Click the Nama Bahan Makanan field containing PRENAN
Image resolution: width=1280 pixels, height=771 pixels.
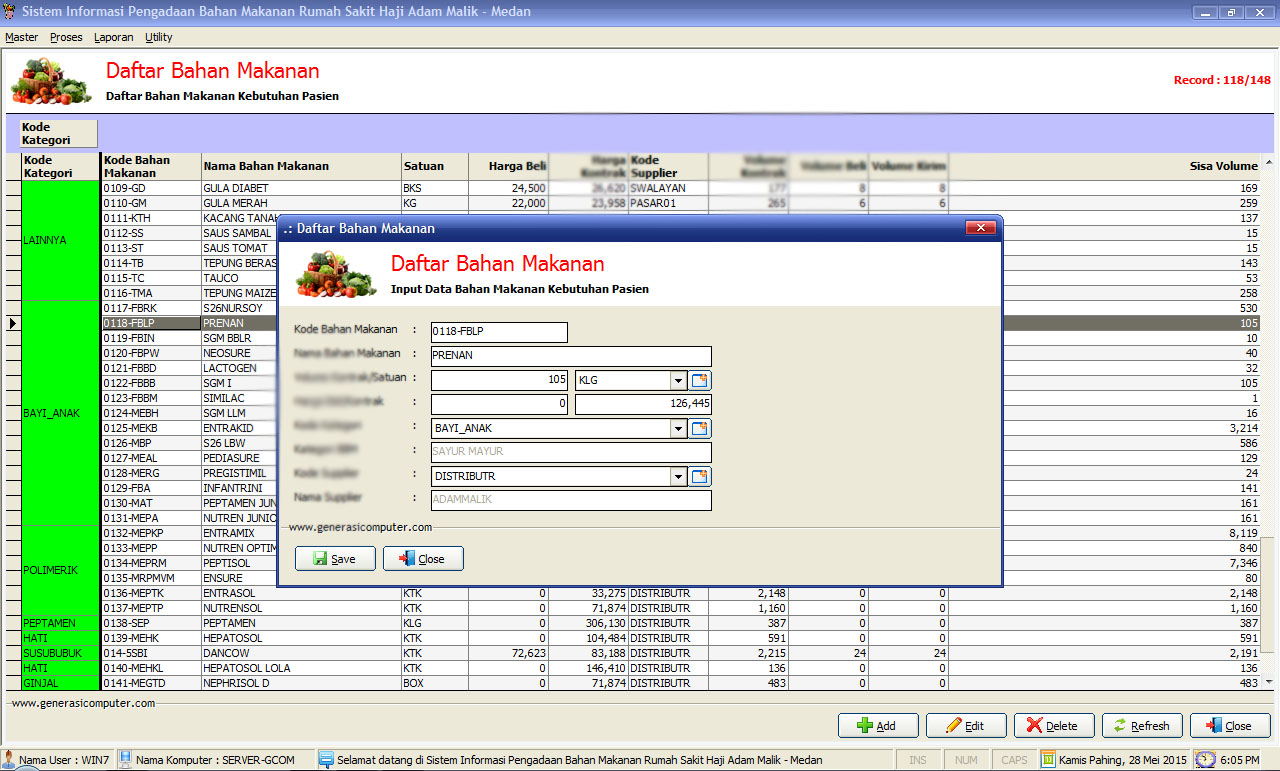(x=570, y=356)
